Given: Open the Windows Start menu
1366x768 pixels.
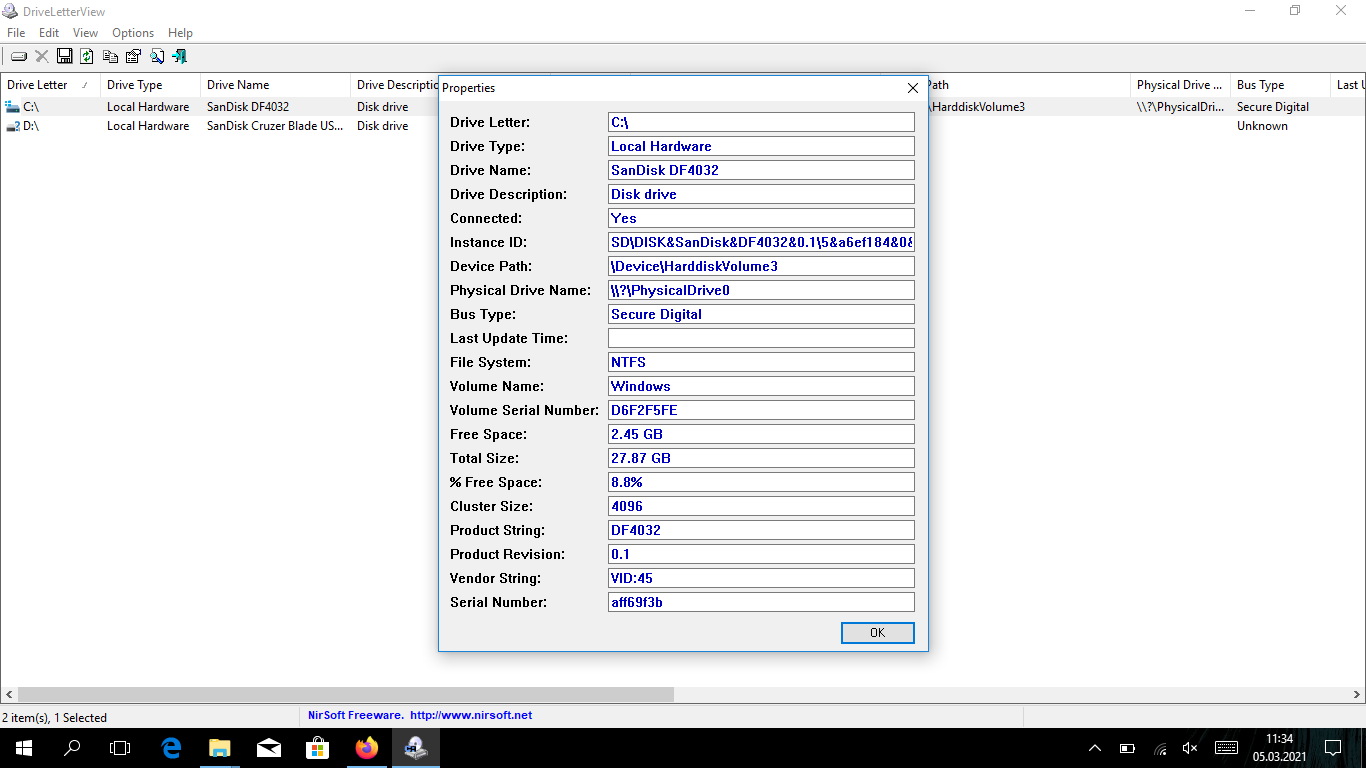Looking at the screenshot, I should [24, 747].
